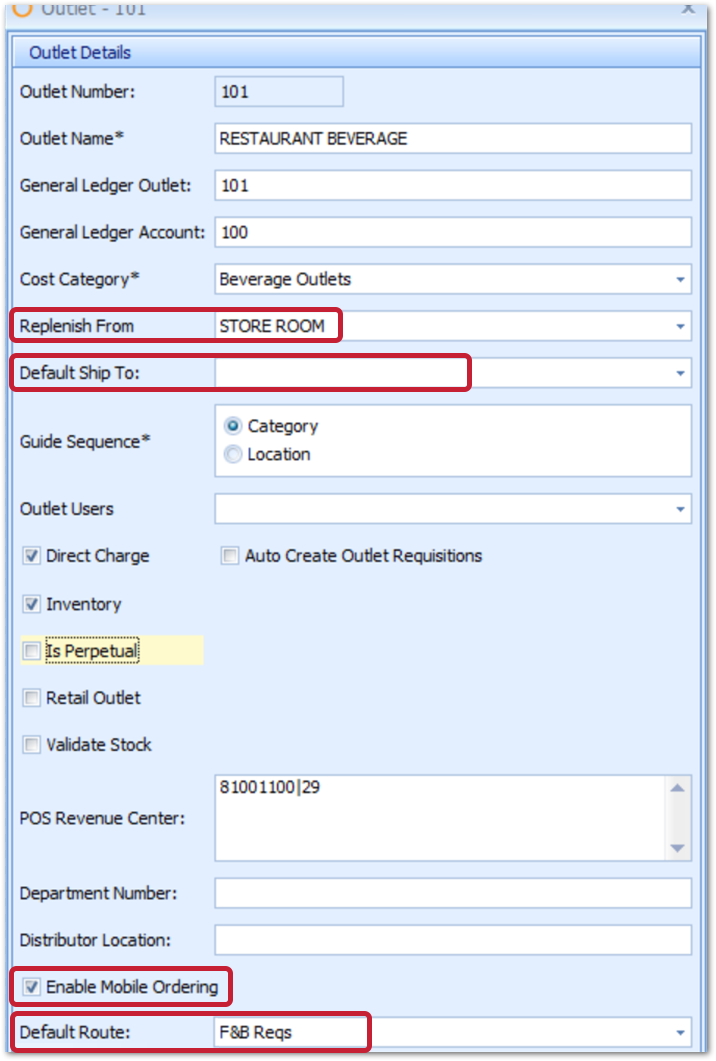
Task: Click the Outlet Name input field
Action: click(450, 138)
